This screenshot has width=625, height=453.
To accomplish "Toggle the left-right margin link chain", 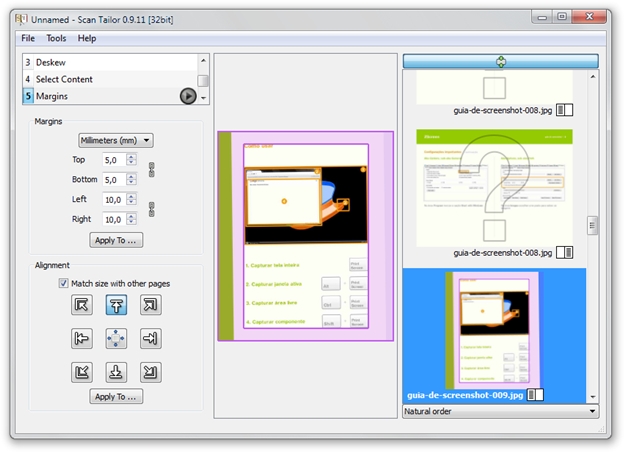I will click(x=151, y=209).
